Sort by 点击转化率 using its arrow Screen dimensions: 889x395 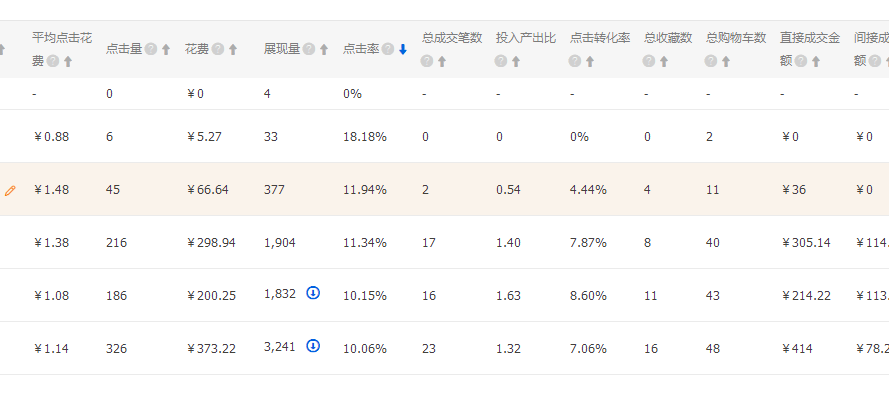click(590, 61)
